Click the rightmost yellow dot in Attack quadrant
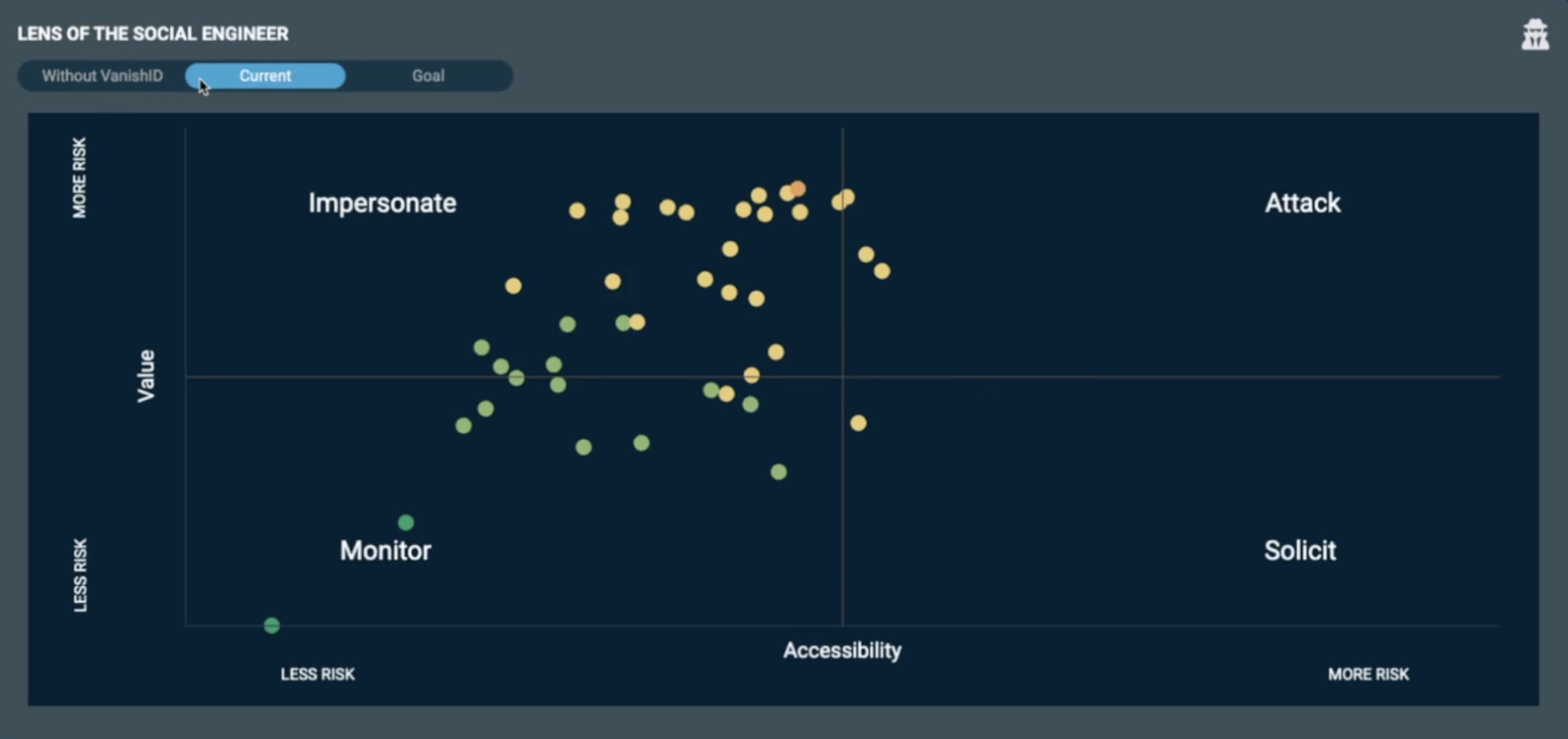The width and height of the screenshot is (1568, 739). (x=882, y=271)
